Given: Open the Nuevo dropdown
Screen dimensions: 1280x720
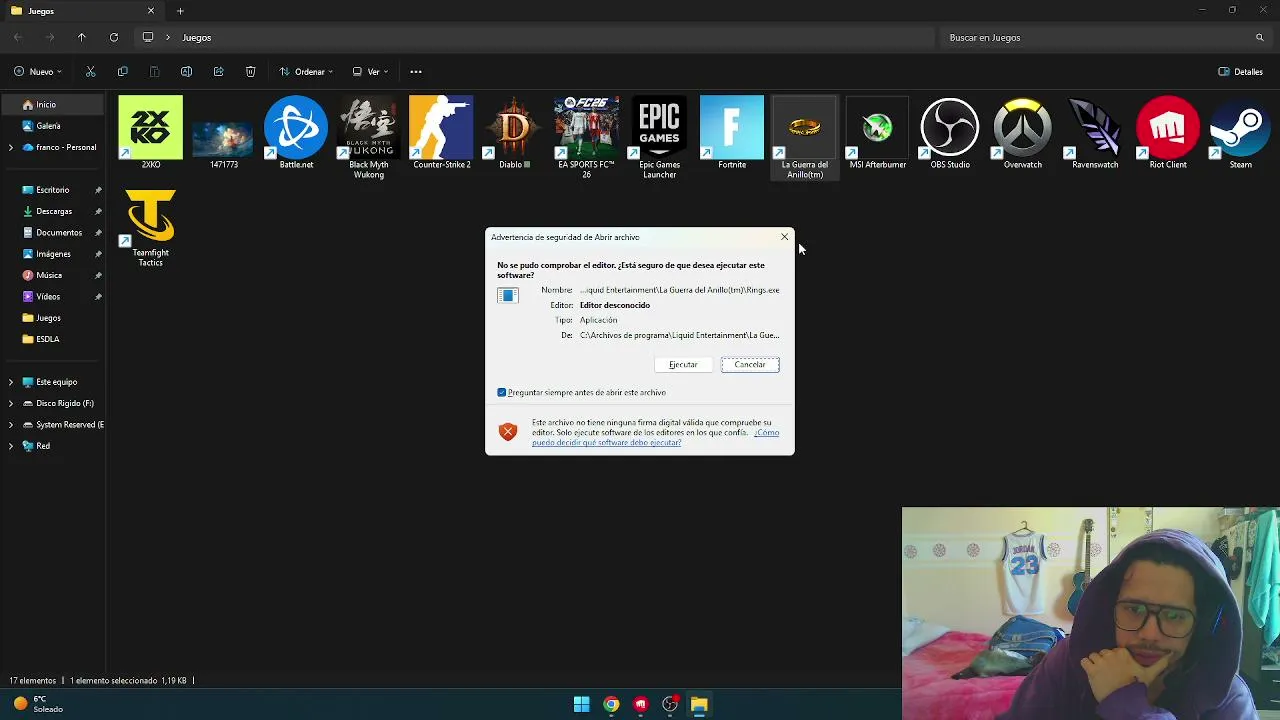Looking at the screenshot, I should (38, 72).
